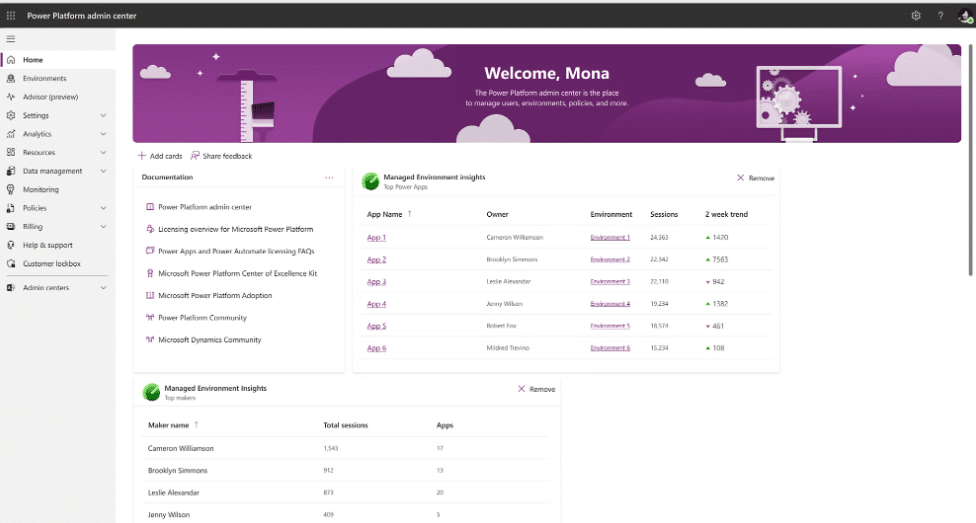Viewport: 976px width, 523px height.
Task: Open Customer lockbox navigation item
Action: (x=58, y=263)
